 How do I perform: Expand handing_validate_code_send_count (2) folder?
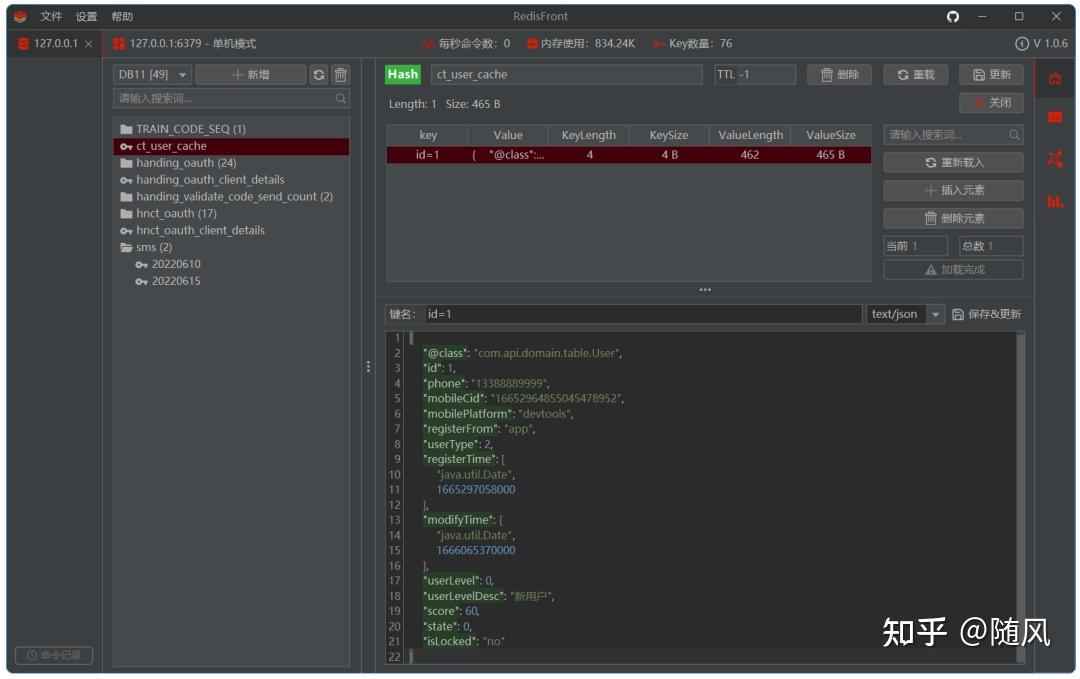coord(226,196)
